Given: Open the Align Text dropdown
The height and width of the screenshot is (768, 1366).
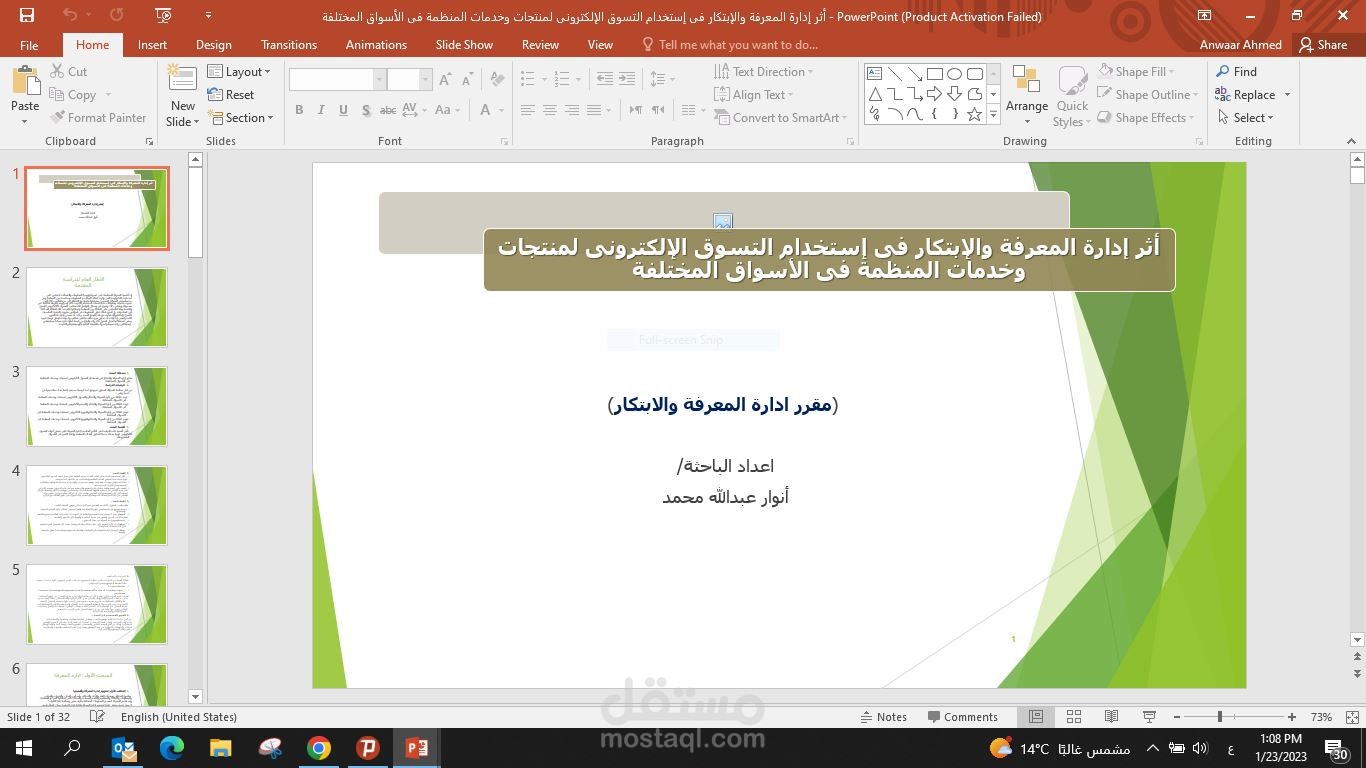Looking at the screenshot, I should tap(754, 95).
